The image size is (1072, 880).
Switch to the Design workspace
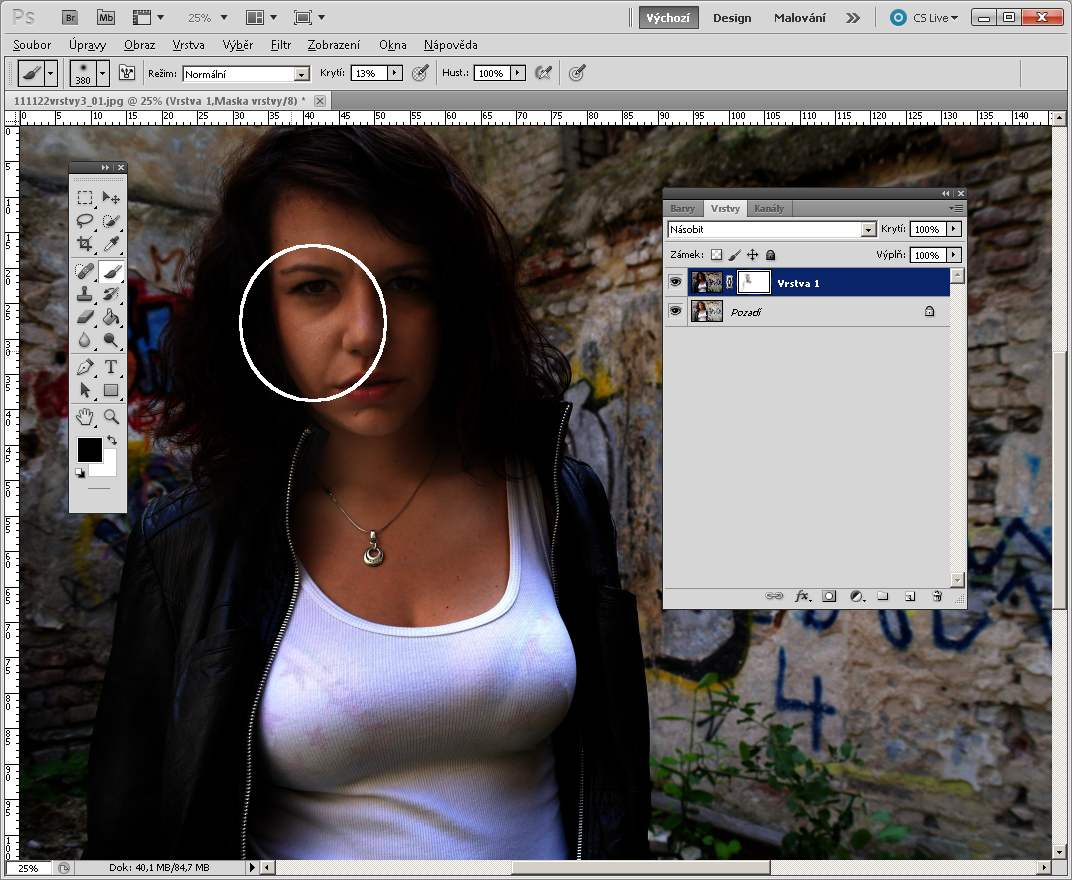732,18
